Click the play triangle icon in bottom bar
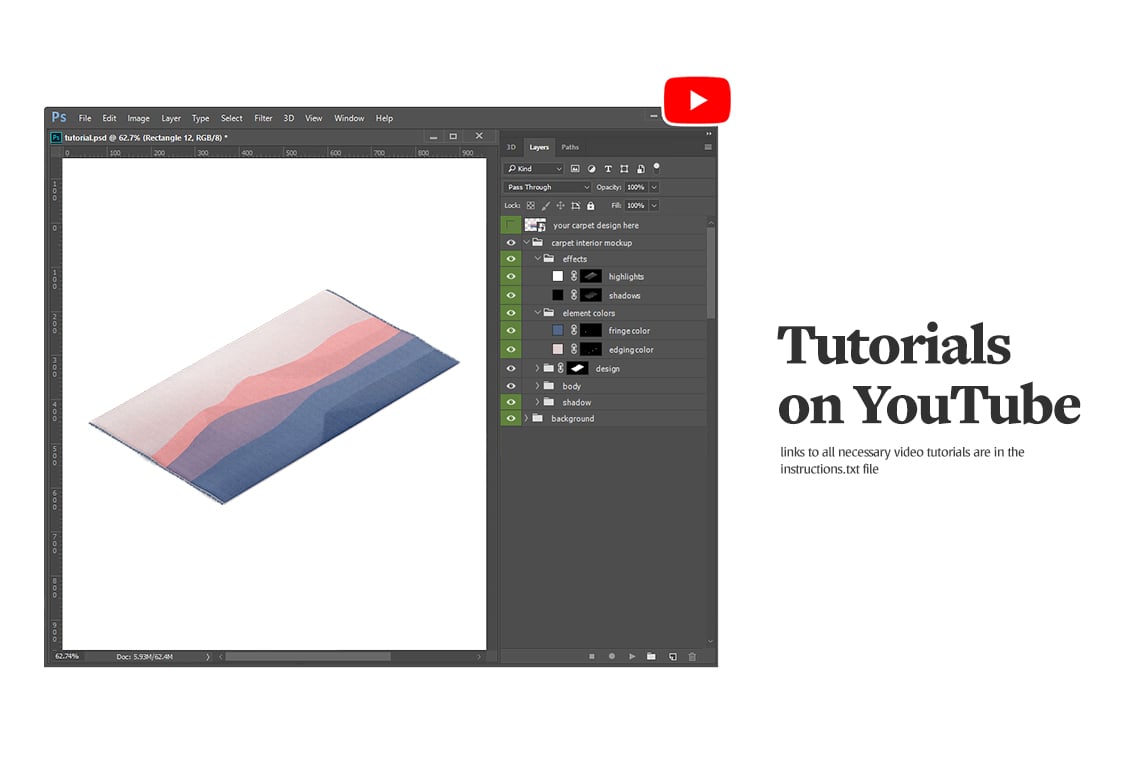This screenshot has width=1138, height=759. pyautogui.click(x=632, y=657)
